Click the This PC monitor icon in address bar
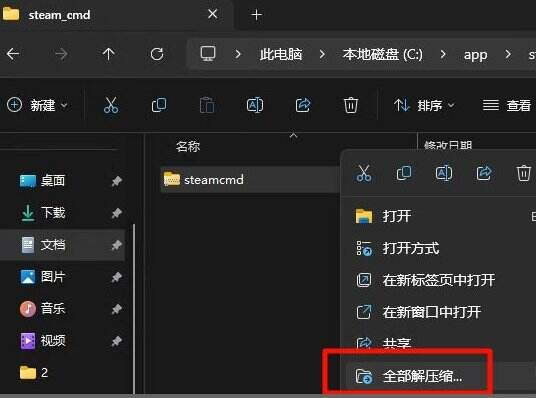Screen dimensions: 536x398 (208, 54)
